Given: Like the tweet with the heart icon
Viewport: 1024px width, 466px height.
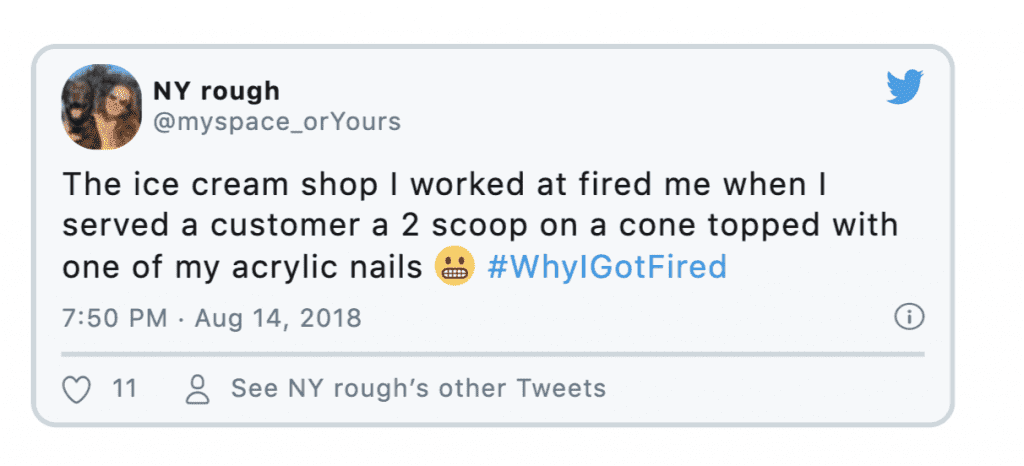Looking at the screenshot, I should 76,390.
